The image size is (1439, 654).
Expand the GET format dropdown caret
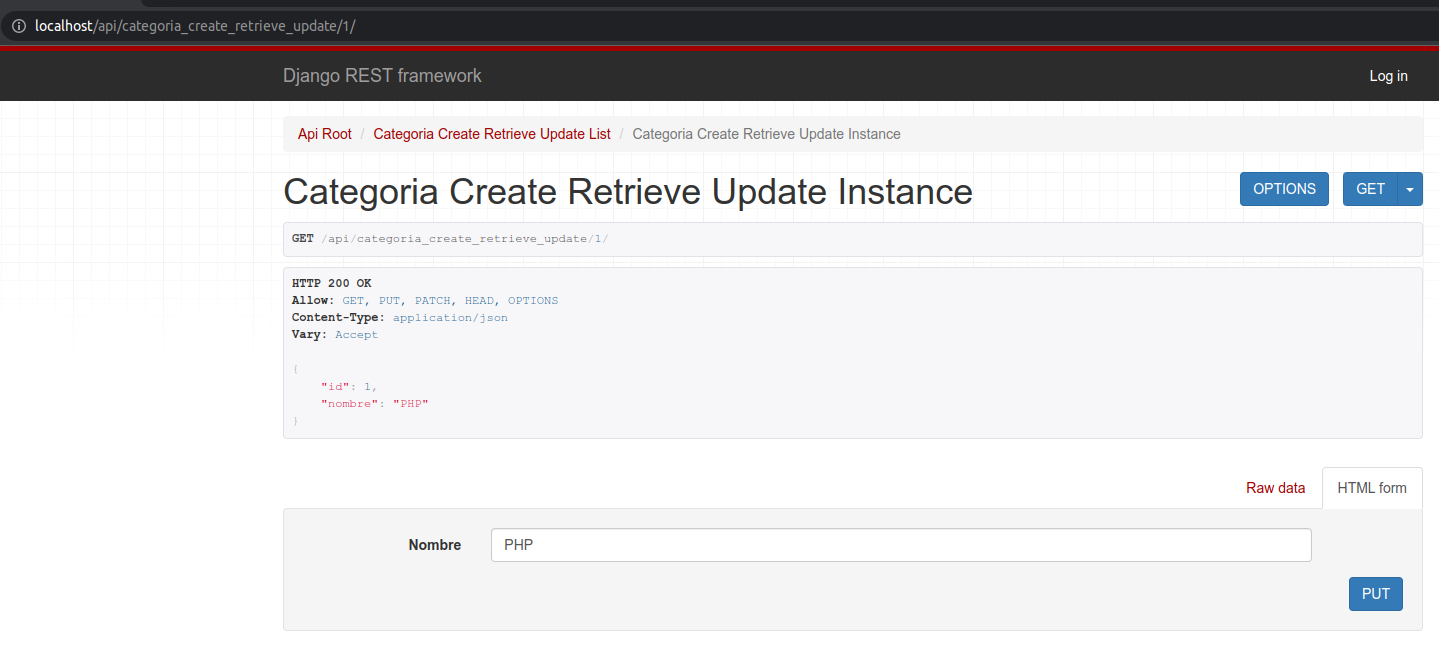point(1410,189)
